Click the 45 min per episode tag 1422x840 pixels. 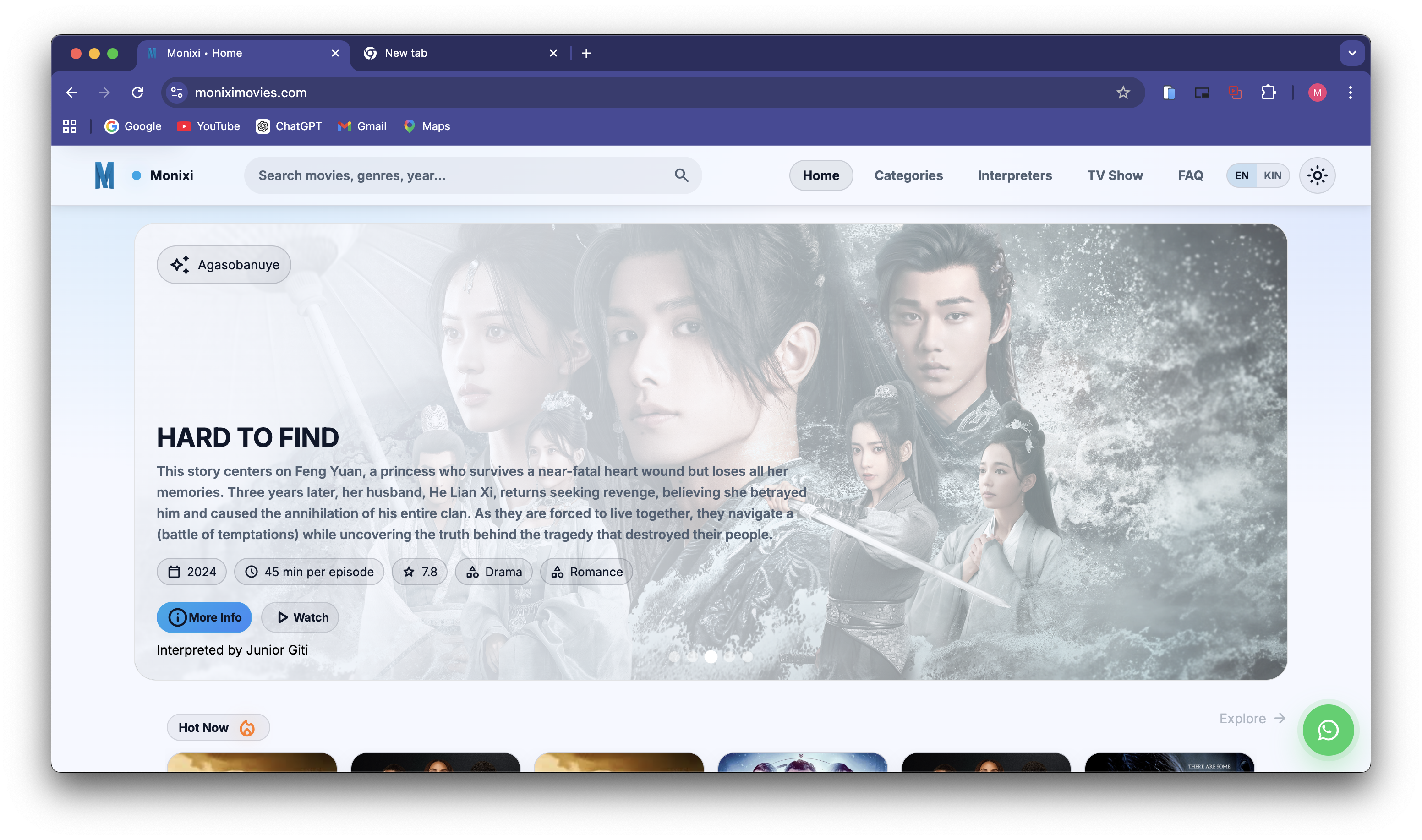click(309, 572)
